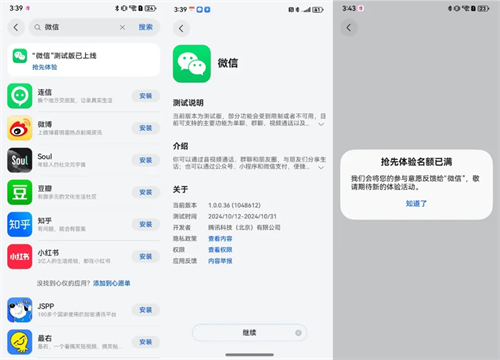Open the 查看内容 privacy policy link
Viewport: 500px width, 360px height.
tap(220, 239)
